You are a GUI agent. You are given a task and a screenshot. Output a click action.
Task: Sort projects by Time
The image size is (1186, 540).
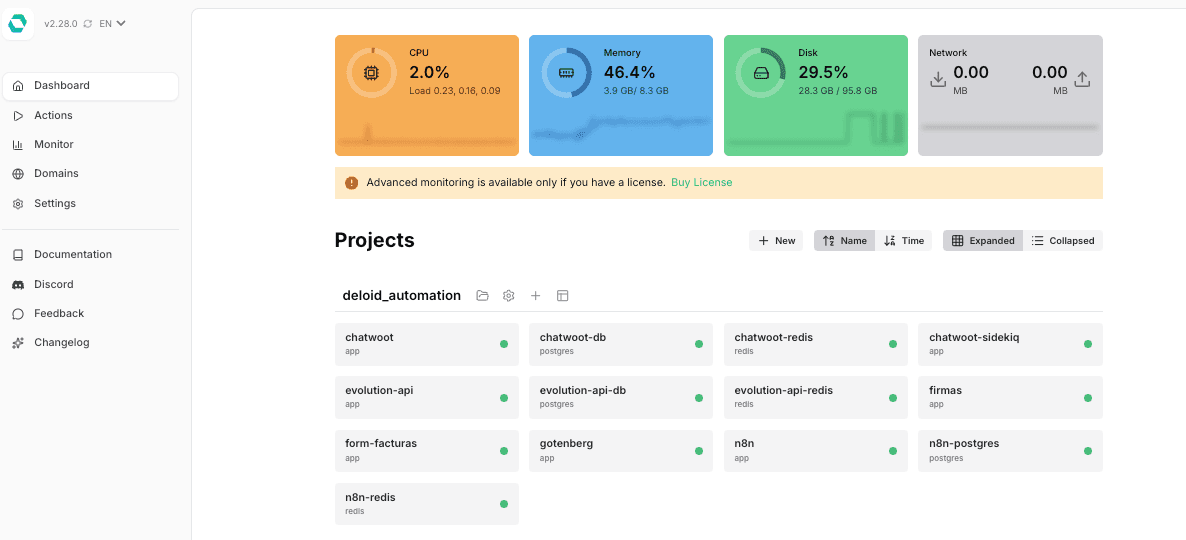[x=904, y=241]
